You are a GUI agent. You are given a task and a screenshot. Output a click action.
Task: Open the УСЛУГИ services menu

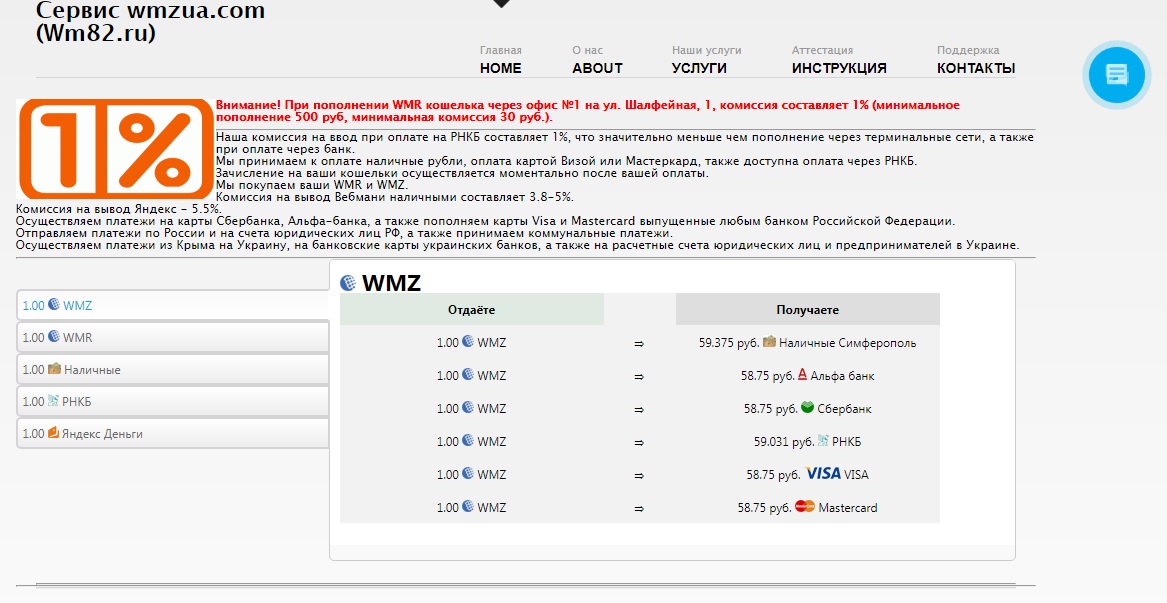(x=699, y=68)
